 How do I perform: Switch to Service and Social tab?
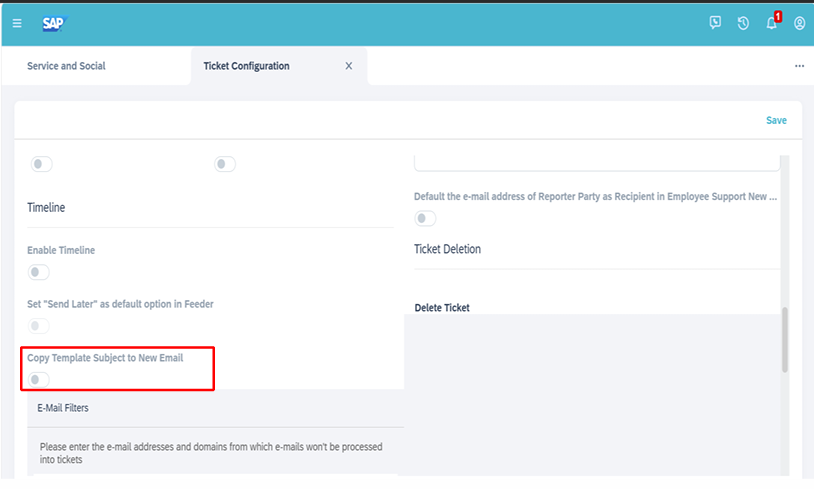pyautogui.click(x=66, y=66)
